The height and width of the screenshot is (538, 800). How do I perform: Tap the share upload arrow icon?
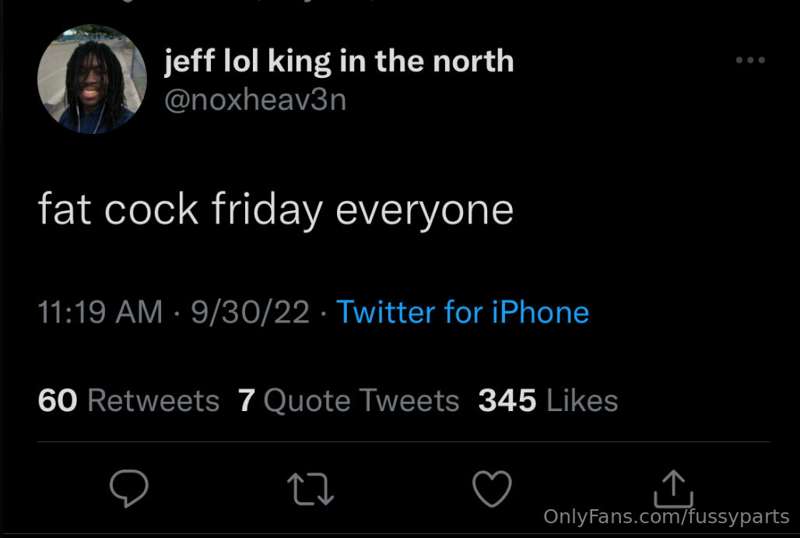click(x=673, y=486)
